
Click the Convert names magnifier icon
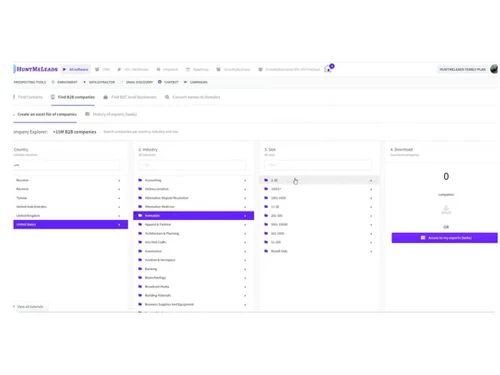coord(167,97)
